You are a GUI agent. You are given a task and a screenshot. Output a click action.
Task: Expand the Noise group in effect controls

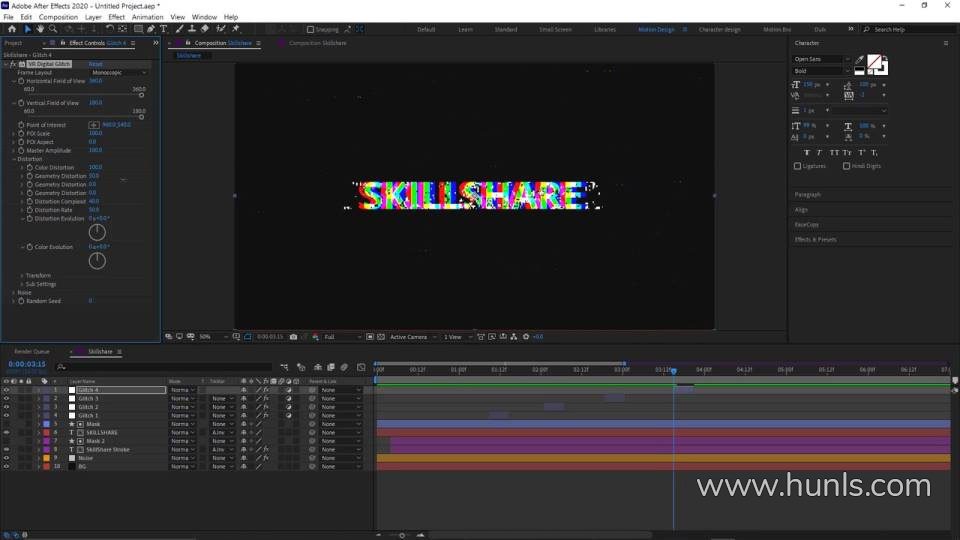click(13, 293)
